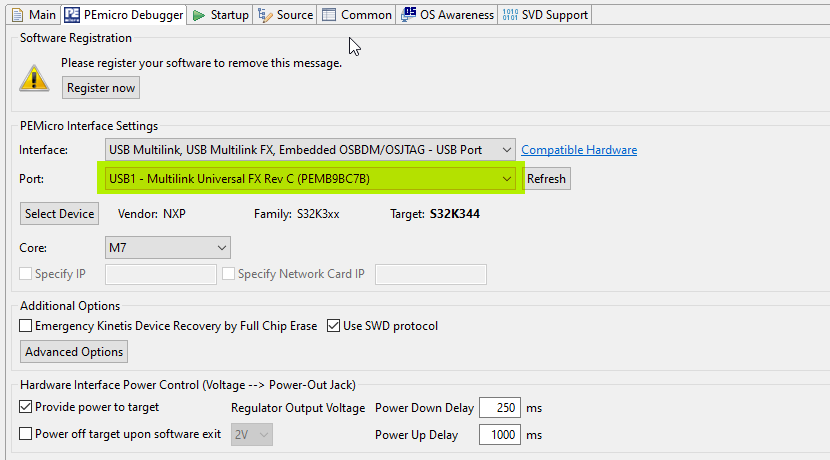
Task: Toggle the Specify Network Card IP checkbox
Action: (228, 274)
